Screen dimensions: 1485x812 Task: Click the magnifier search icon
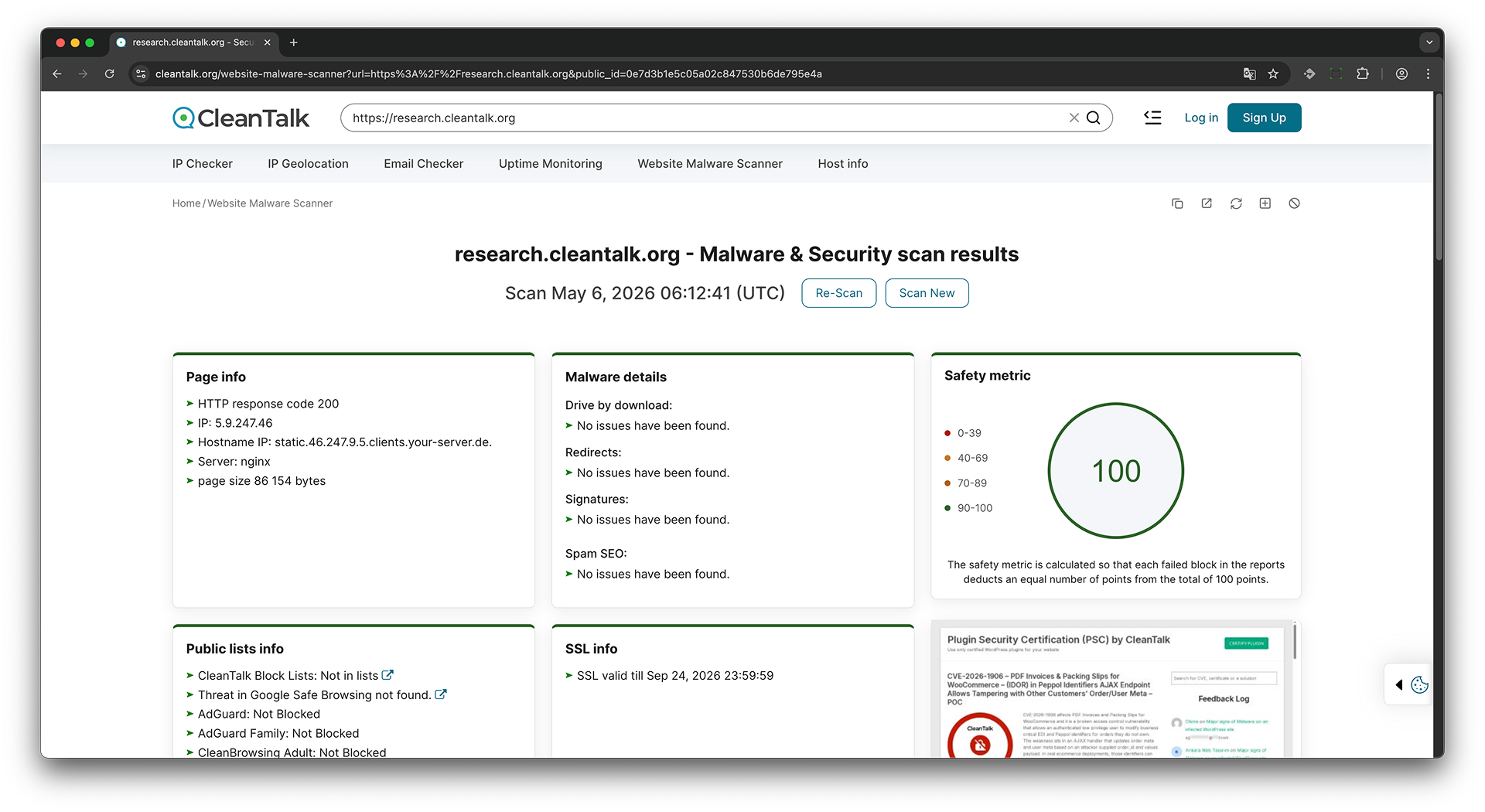point(1094,118)
